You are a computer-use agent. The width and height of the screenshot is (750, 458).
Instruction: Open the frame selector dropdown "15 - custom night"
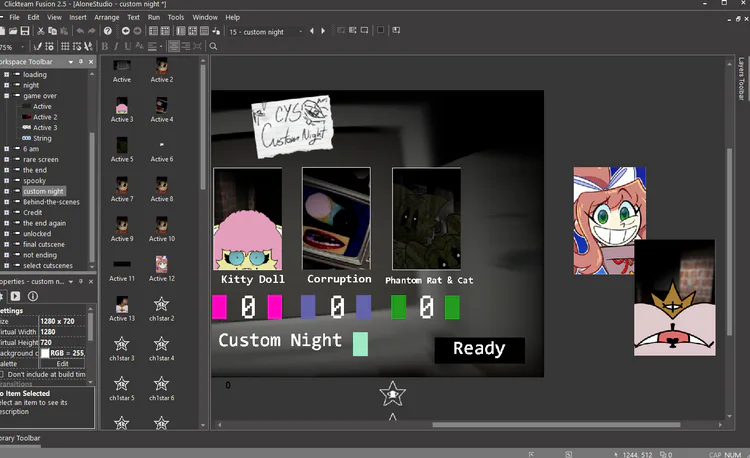click(266, 32)
